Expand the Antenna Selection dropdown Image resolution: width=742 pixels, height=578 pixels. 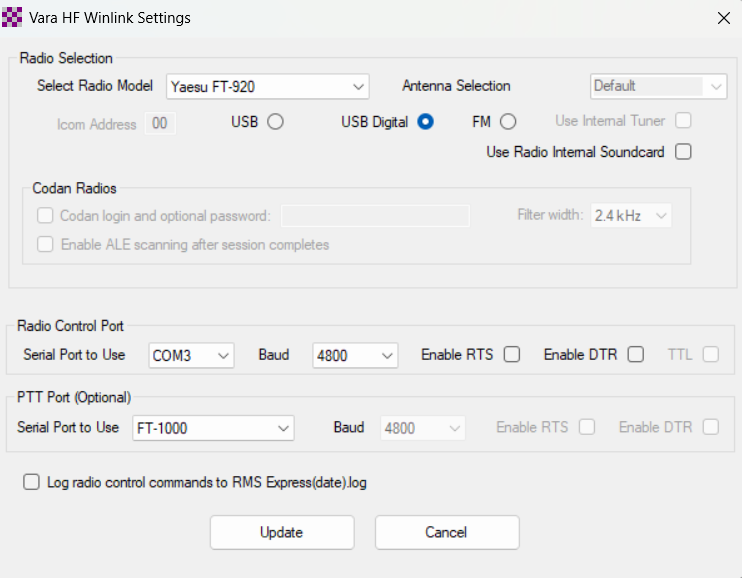[x=658, y=87]
